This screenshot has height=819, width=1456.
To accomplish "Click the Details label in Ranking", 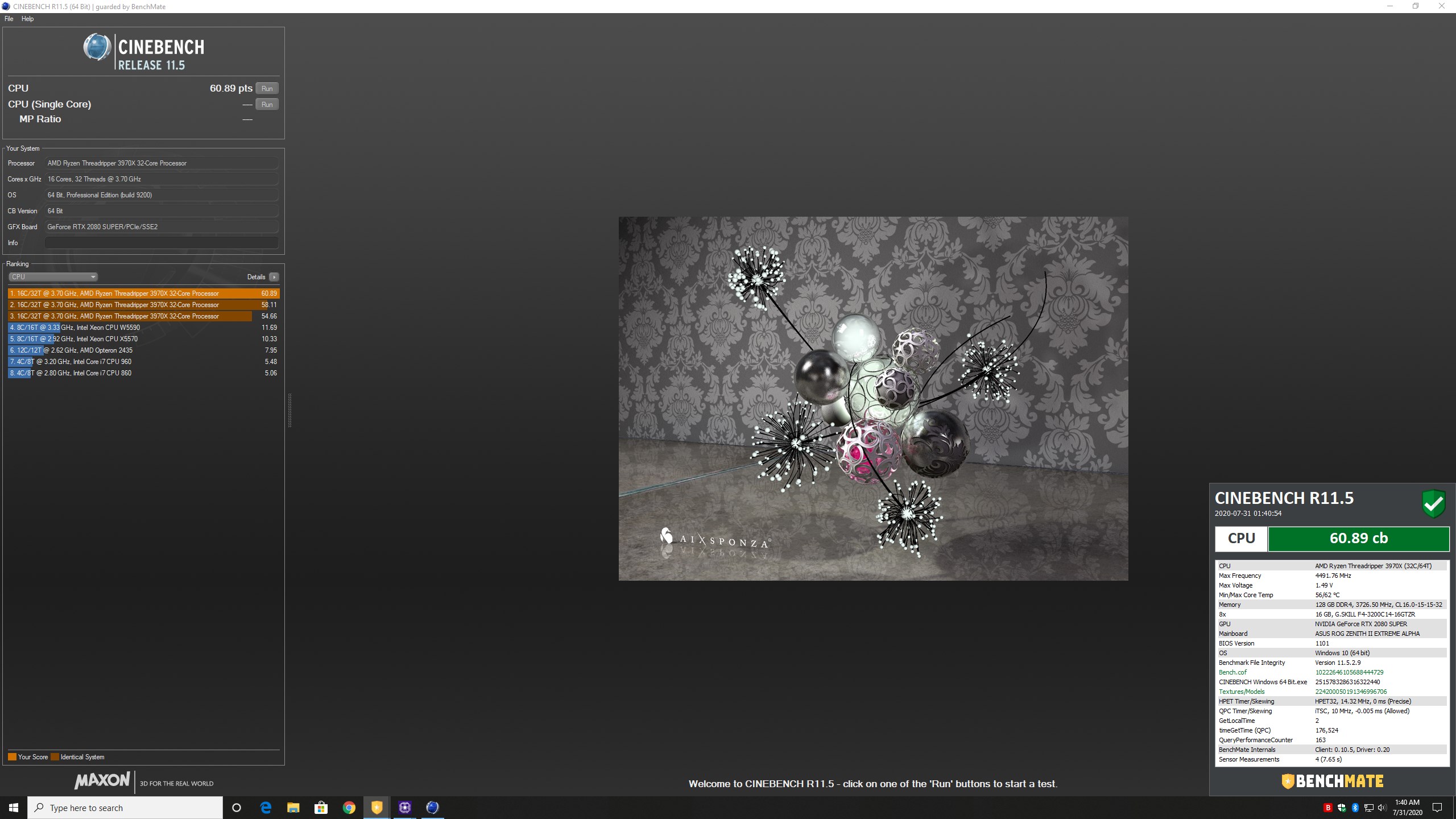I will click(256, 277).
